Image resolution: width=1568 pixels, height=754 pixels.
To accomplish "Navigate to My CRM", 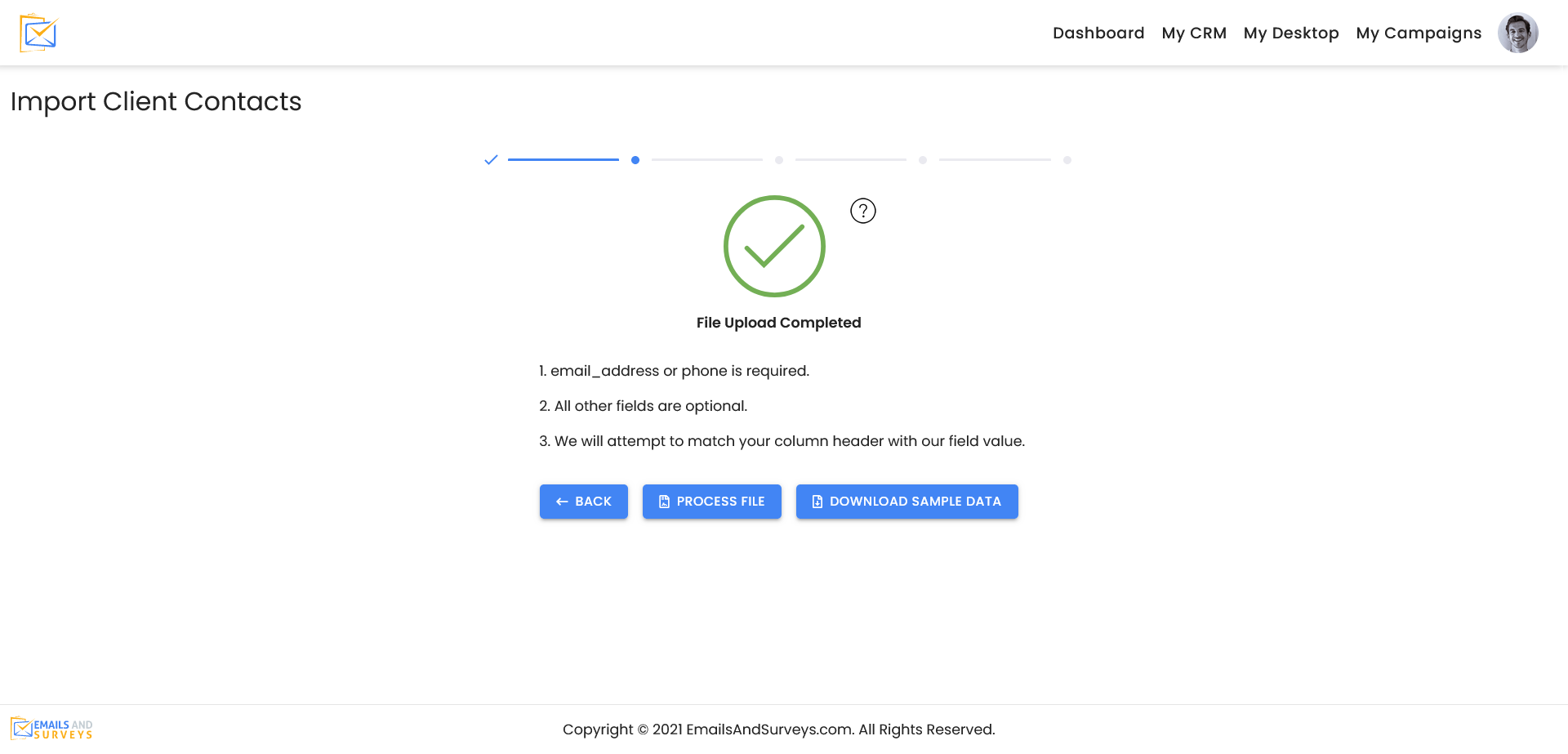I will (x=1194, y=33).
